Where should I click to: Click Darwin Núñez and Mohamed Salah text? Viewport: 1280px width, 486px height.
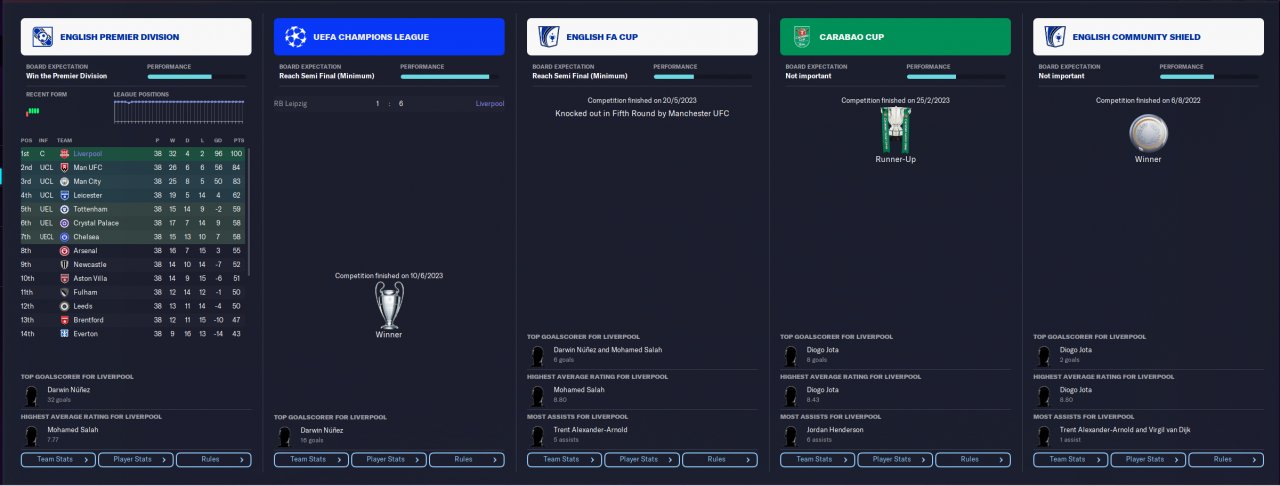tap(608, 350)
